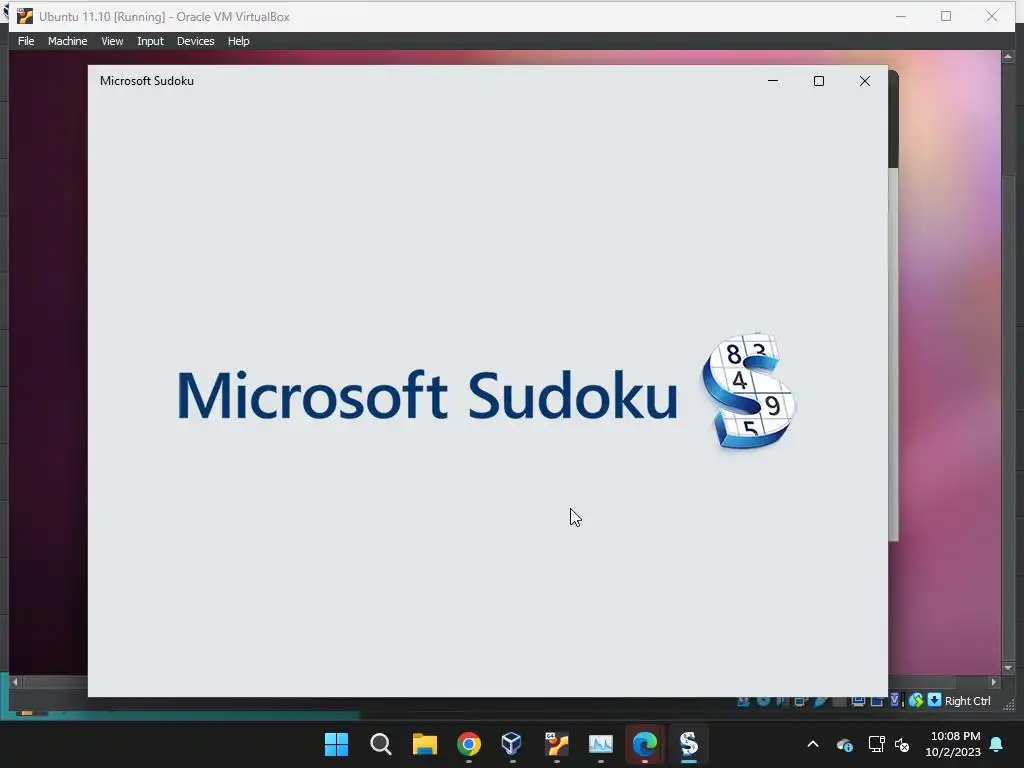Open taskbar Search

pyautogui.click(x=381, y=744)
